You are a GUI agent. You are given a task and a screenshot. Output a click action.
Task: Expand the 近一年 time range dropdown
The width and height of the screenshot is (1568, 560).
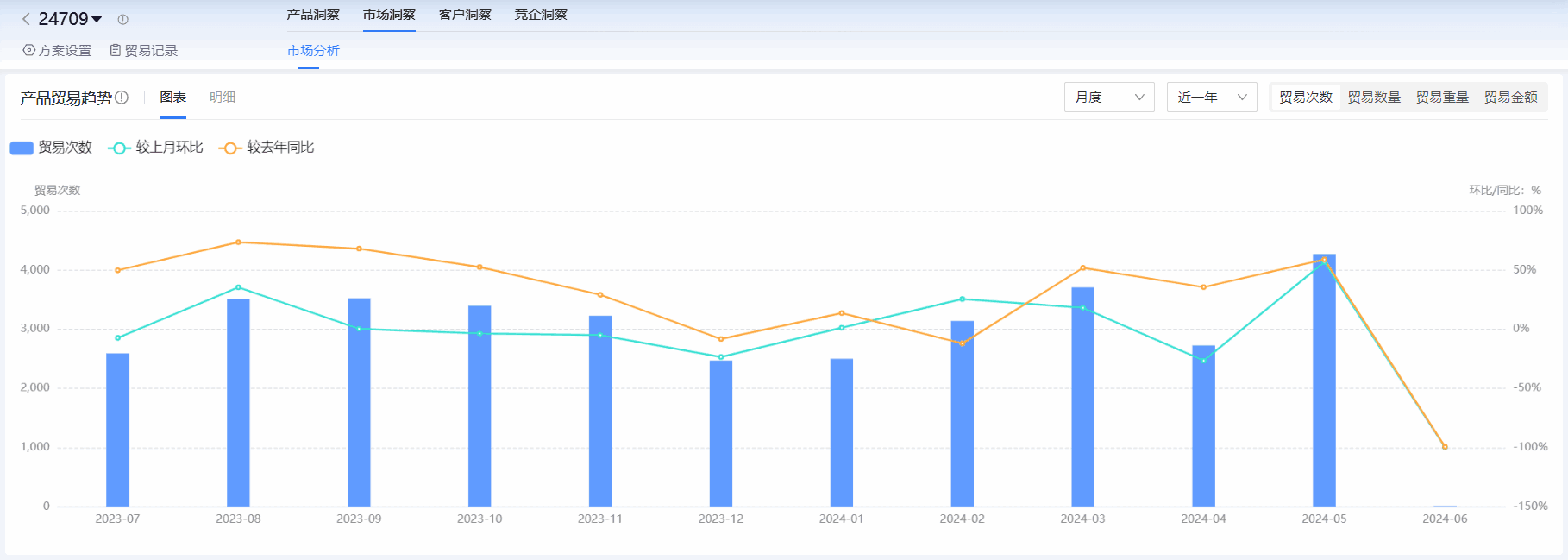1211,98
